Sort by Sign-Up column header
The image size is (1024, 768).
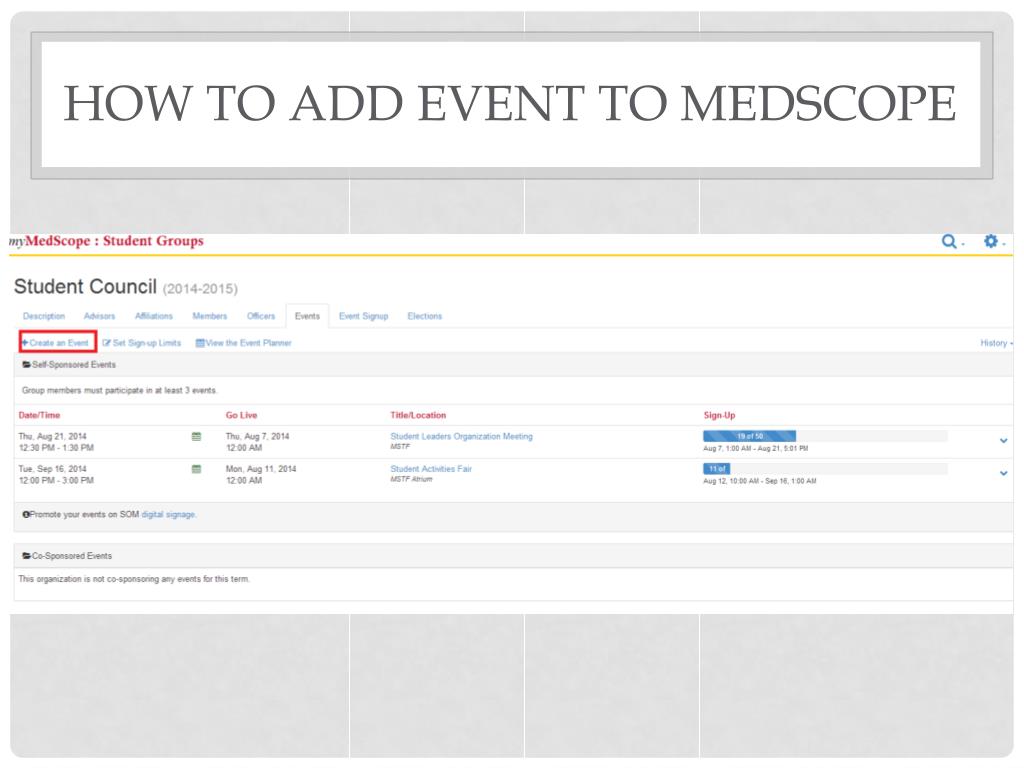coord(719,415)
